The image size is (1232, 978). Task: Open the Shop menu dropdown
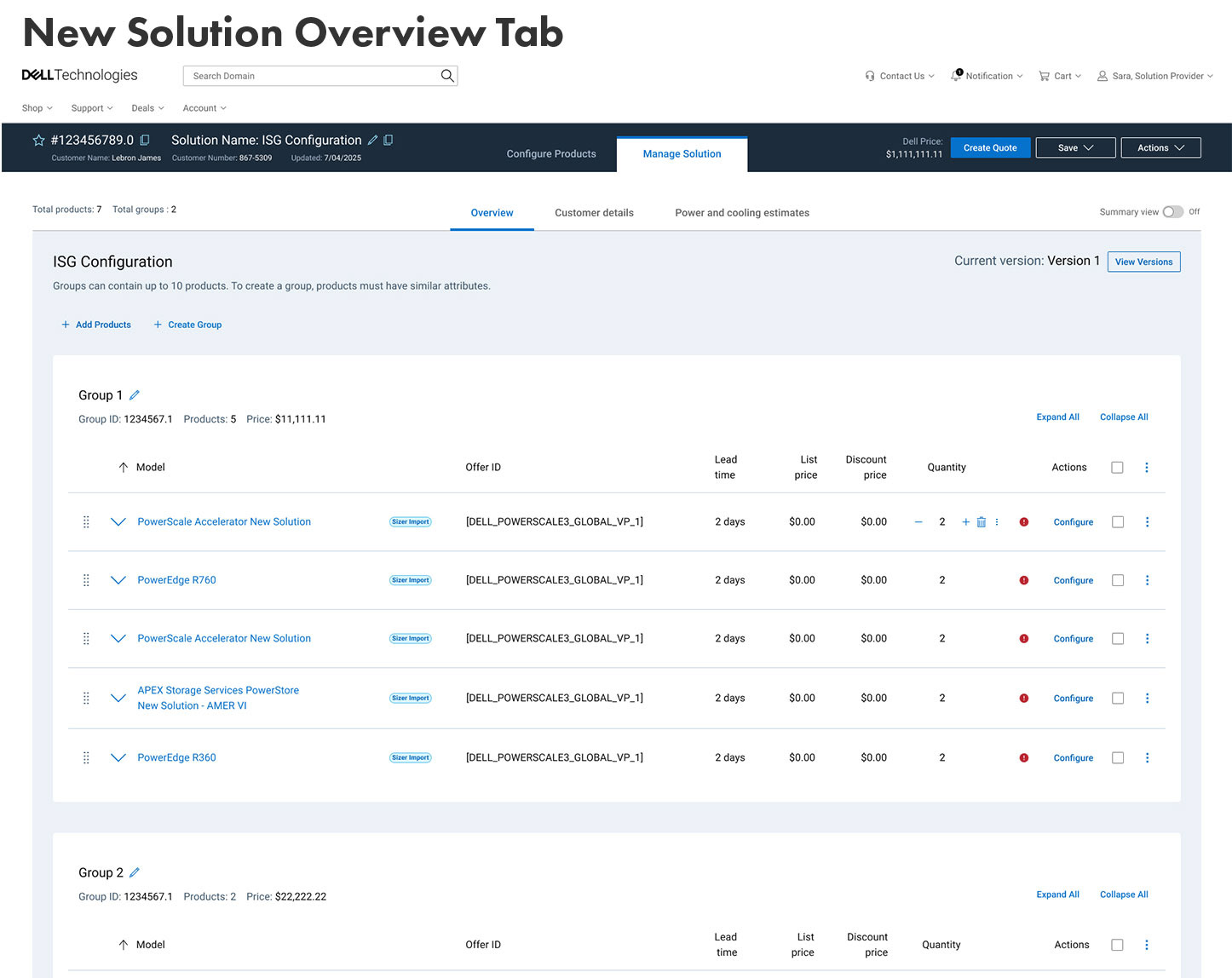click(37, 108)
